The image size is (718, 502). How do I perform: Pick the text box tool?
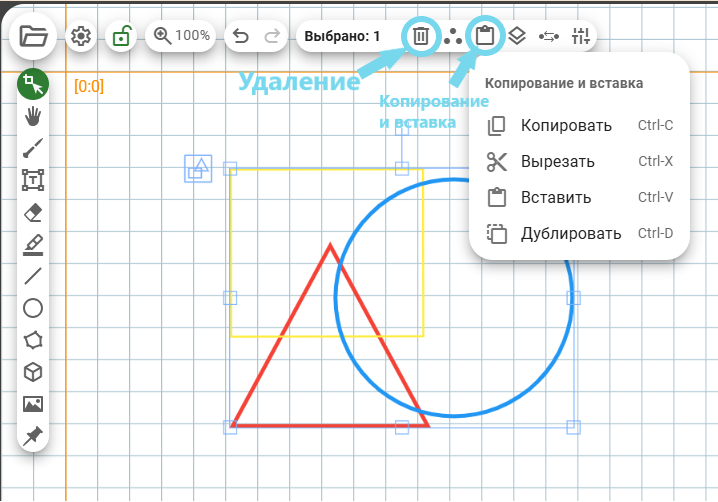(x=33, y=180)
